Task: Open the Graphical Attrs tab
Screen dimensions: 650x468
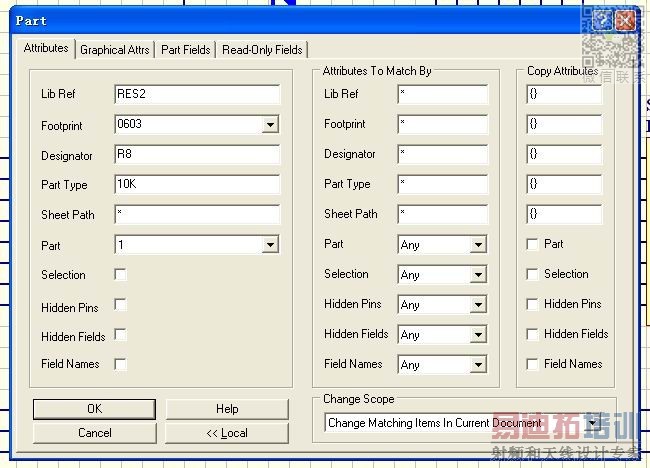Action: click(115, 50)
